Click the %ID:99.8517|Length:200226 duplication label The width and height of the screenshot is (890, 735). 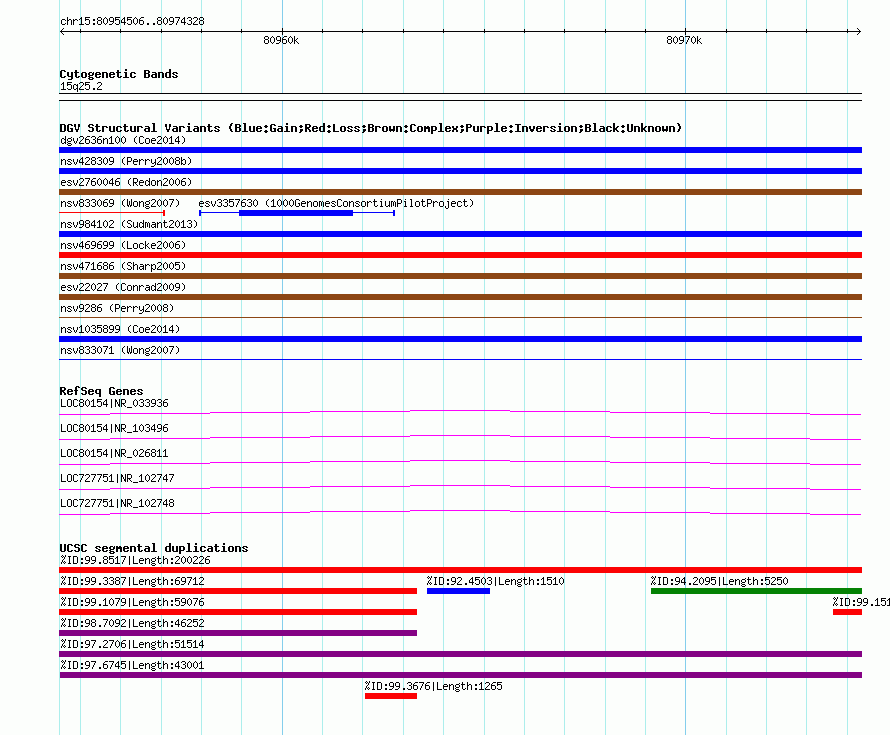coord(135,560)
